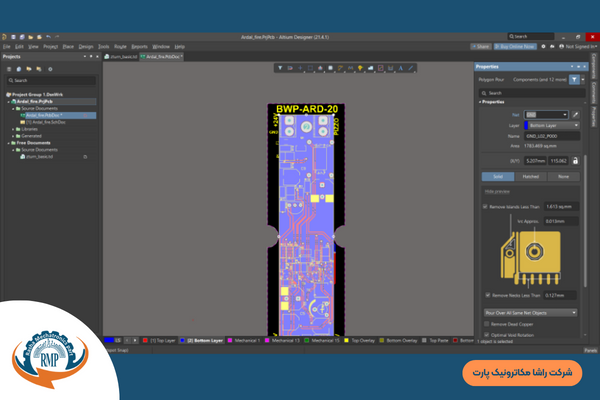Open the Design menu
The width and height of the screenshot is (600, 400).
[x=85, y=46]
